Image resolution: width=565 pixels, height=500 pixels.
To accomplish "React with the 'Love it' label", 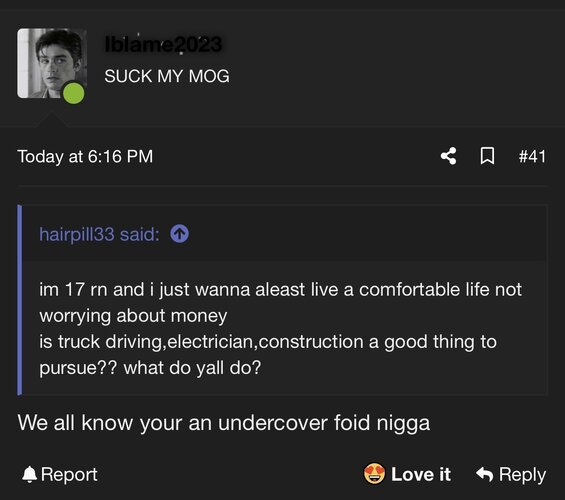I will click(x=421, y=474).
